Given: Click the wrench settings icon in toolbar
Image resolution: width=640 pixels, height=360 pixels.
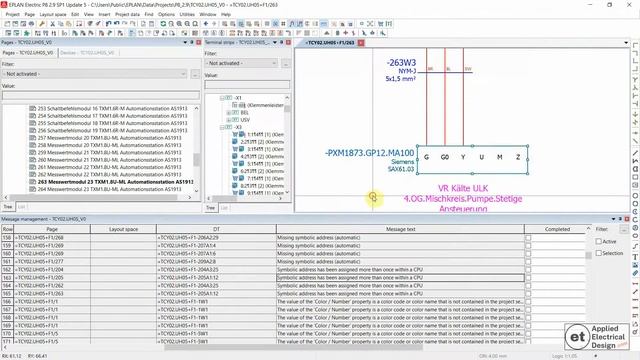Looking at the screenshot, I should pyautogui.click(x=42, y=24).
